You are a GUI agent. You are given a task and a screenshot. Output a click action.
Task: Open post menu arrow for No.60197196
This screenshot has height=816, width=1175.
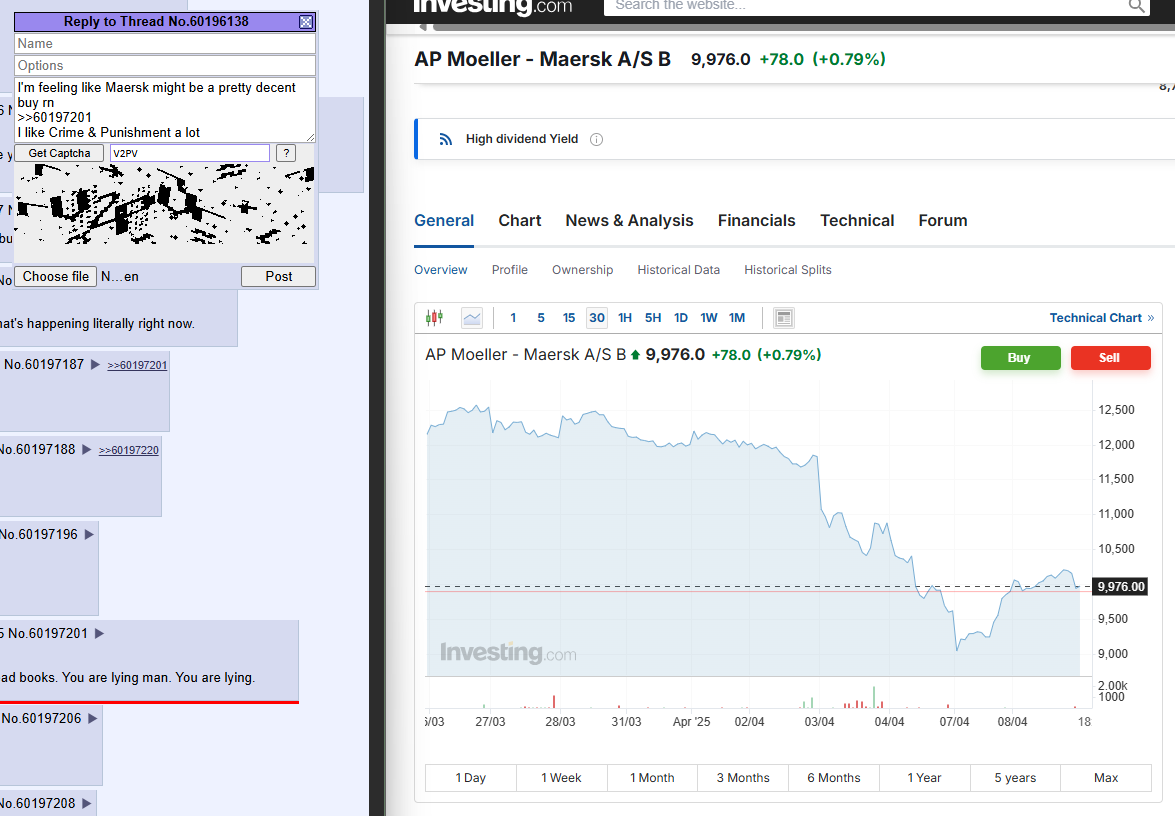point(89,534)
